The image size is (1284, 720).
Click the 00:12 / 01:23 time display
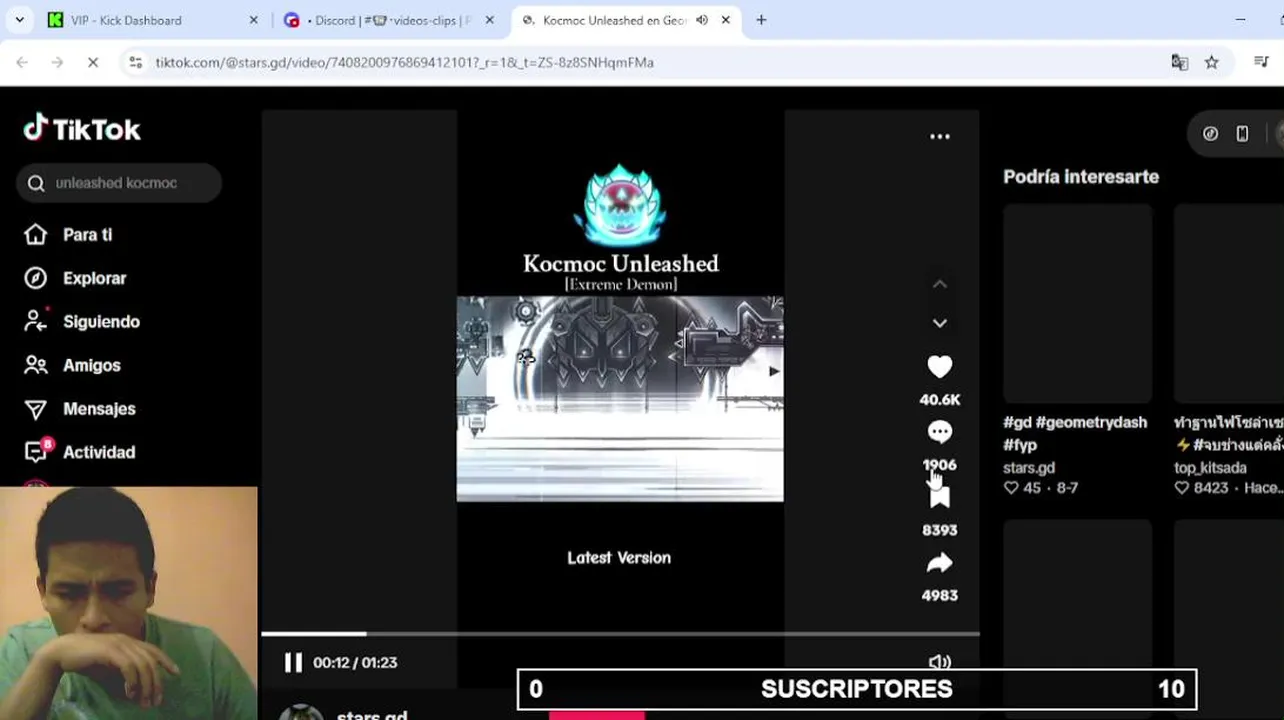[x=355, y=662]
